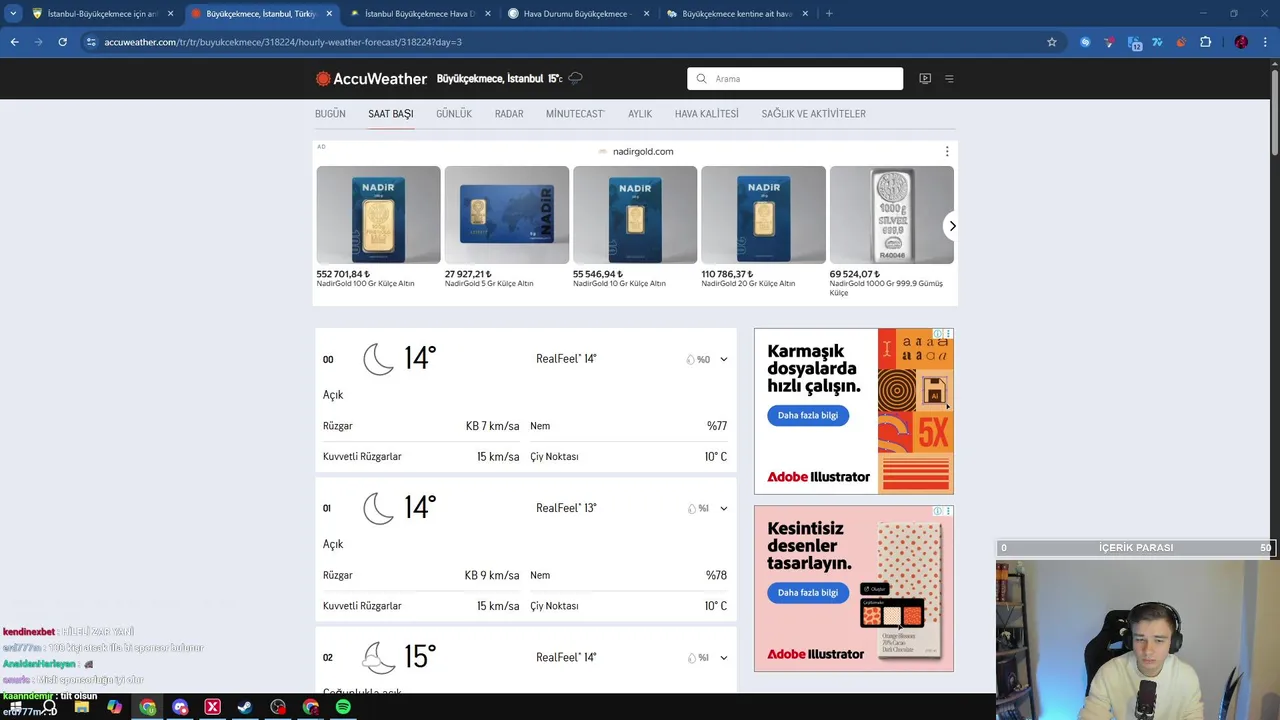Viewport: 1280px width, 720px height.
Task: Click the video icon beside the search box
Action: click(x=925, y=79)
